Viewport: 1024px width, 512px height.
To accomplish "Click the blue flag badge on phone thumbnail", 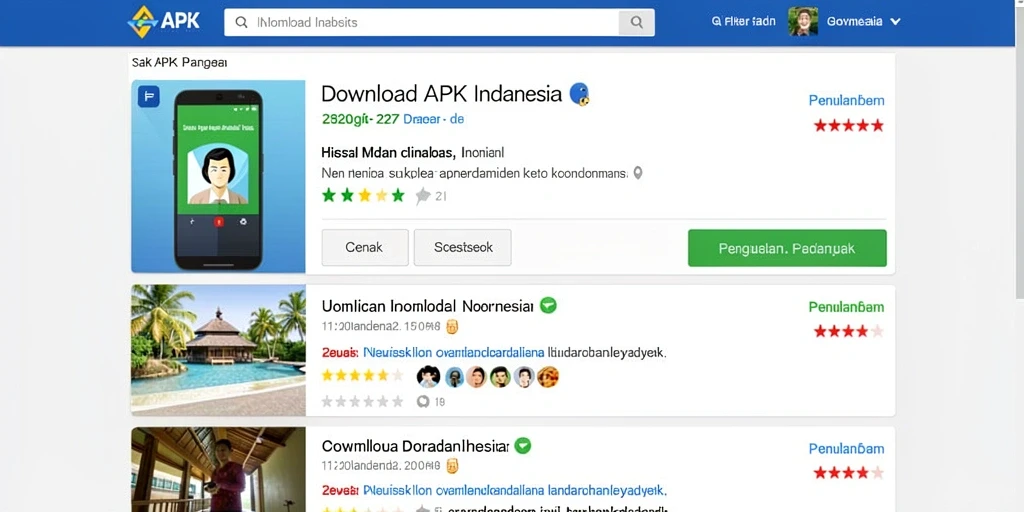I will [x=148, y=97].
